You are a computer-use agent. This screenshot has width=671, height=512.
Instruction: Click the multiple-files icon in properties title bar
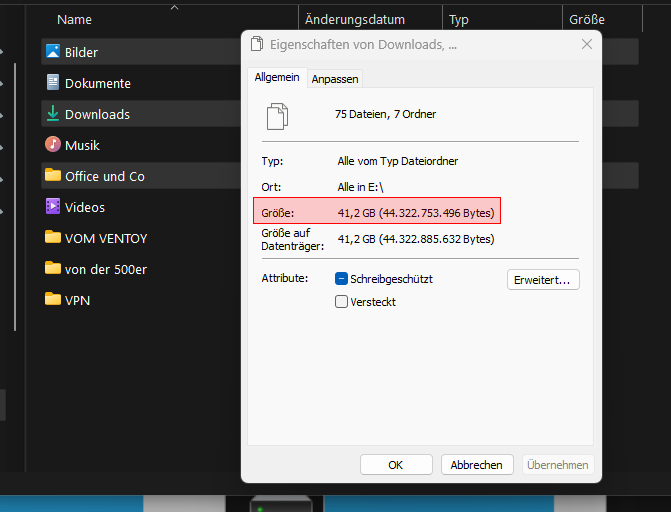(257, 44)
